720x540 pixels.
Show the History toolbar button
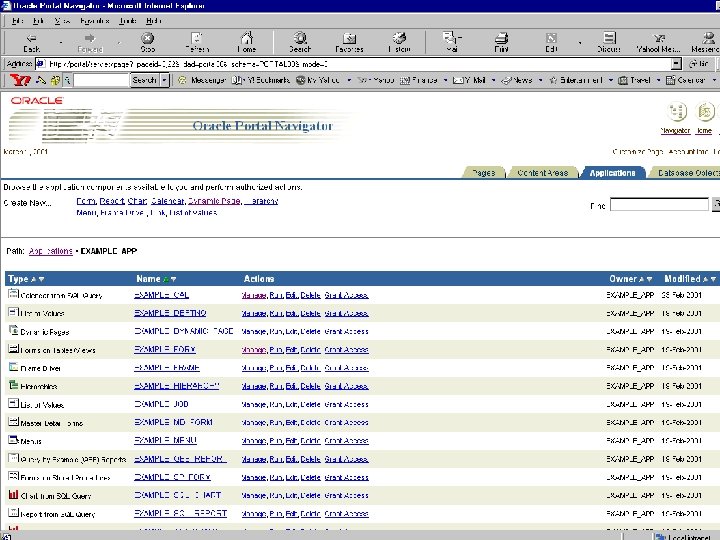point(399,42)
